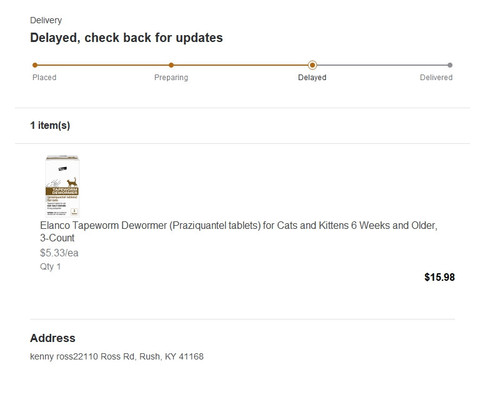Screen dimensions: 500x404
Task: Click the $5.33/ea unit price
Action: click(x=59, y=253)
